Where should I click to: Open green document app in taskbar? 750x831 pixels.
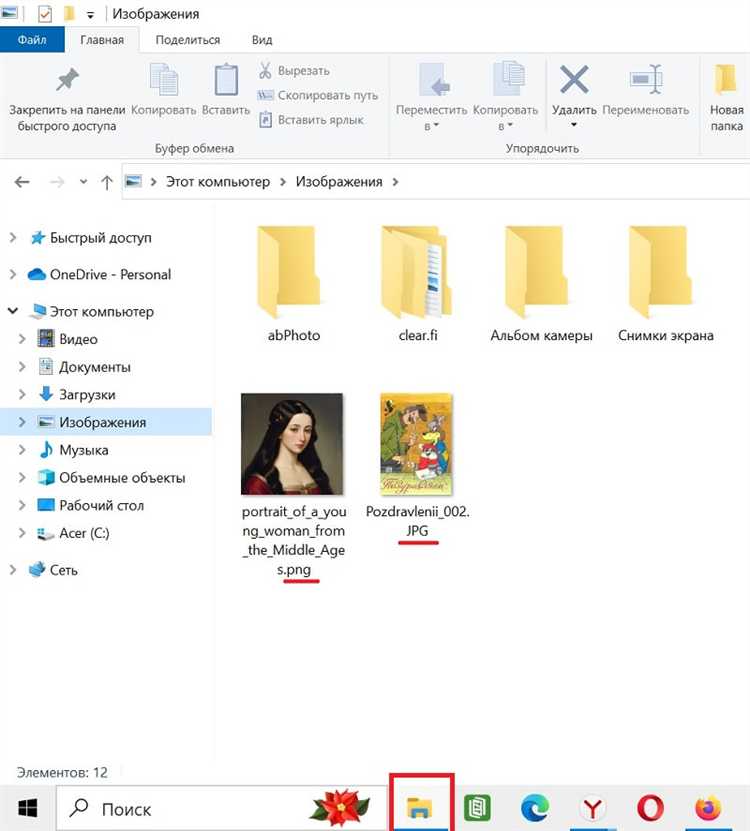click(x=478, y=808)
